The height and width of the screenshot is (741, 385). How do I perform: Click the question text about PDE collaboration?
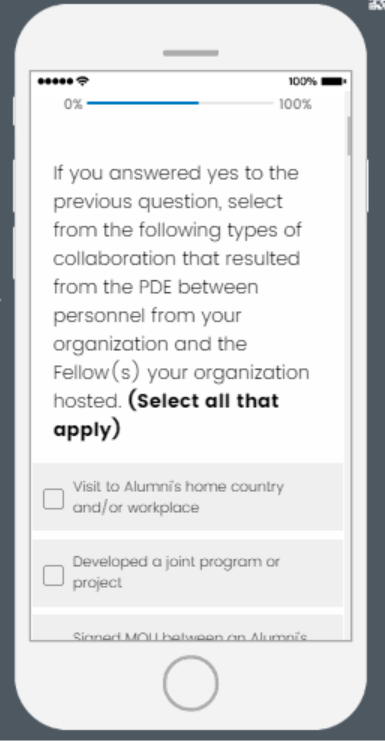(181, 301)
